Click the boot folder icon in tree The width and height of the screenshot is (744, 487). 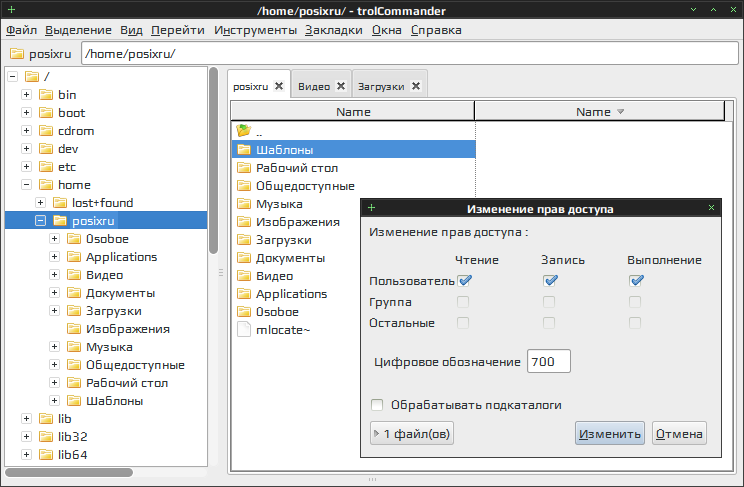(46, 112)
